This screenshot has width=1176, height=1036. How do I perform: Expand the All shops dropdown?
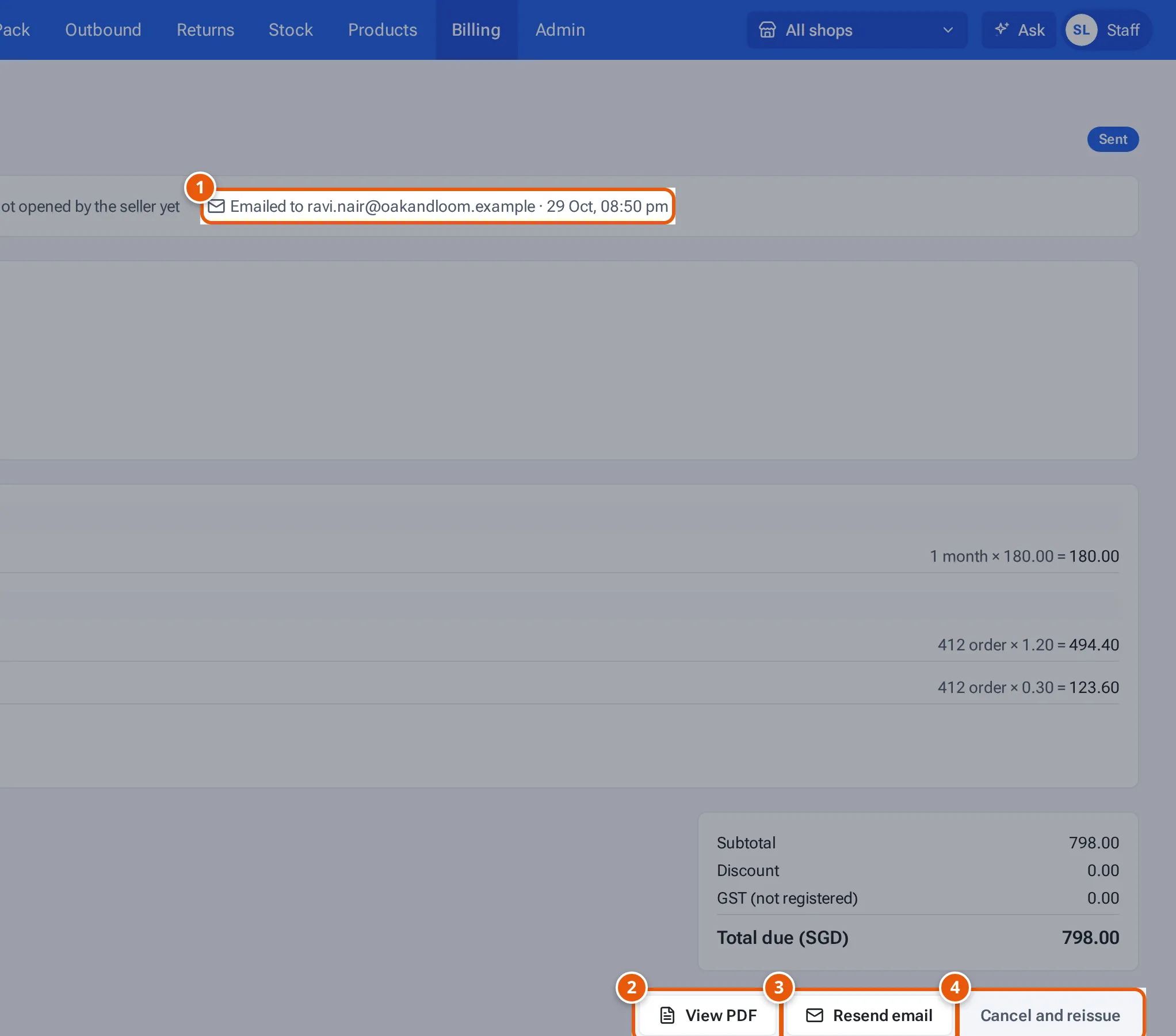point(857,30)
